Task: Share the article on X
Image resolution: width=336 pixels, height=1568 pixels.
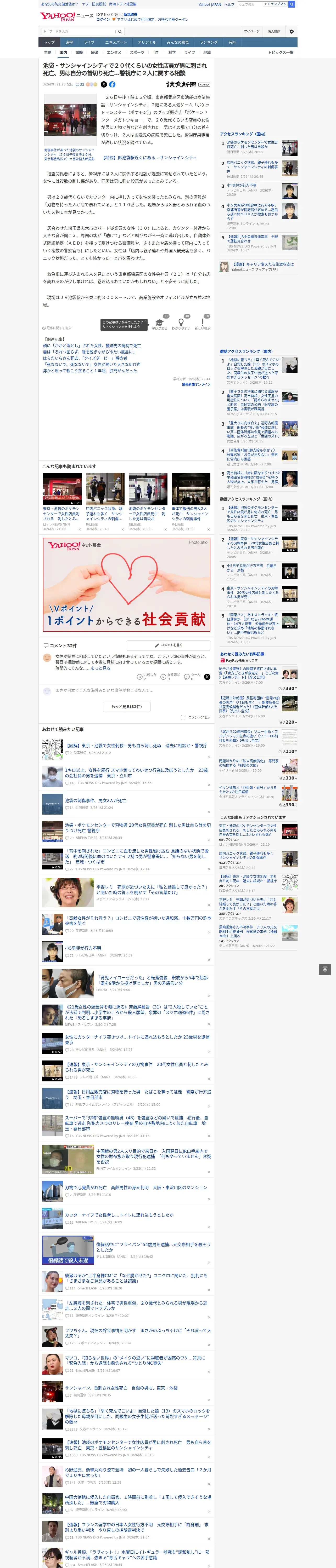Action: [x=104, y=85]
